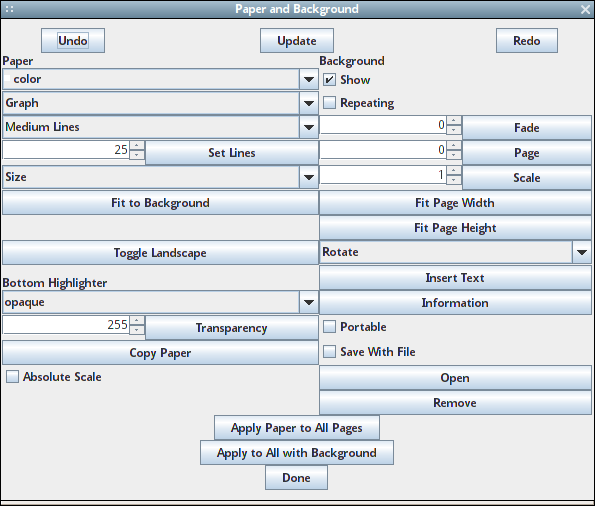Click the Open background button
Viewport: 595px width, 506px height.
coord(455,378)
